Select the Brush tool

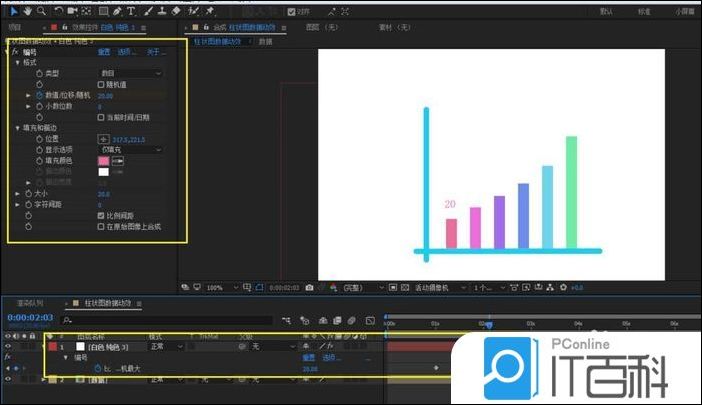(x=148, y=11)
